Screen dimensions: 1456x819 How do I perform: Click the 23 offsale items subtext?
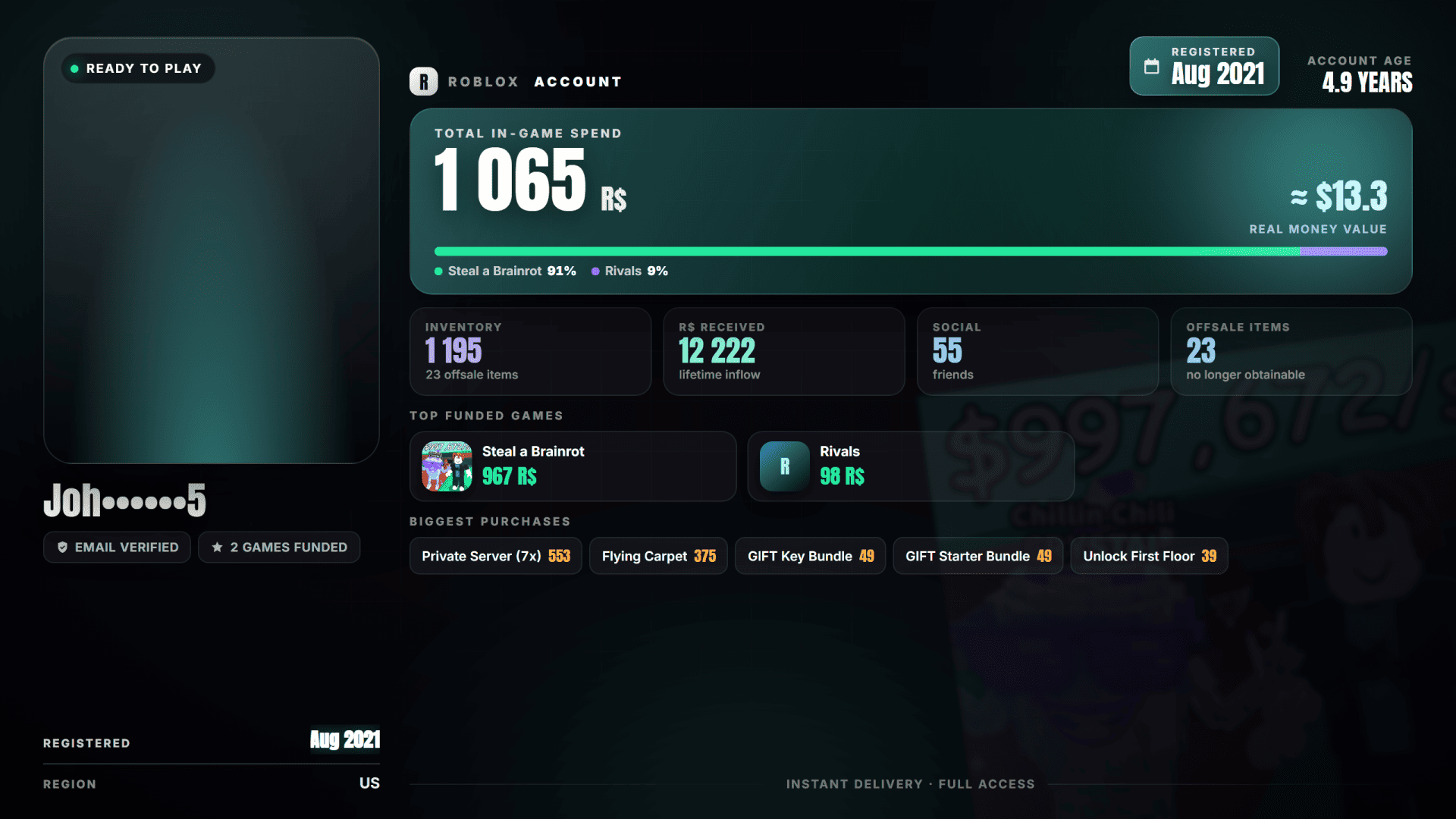click(472, 375)
